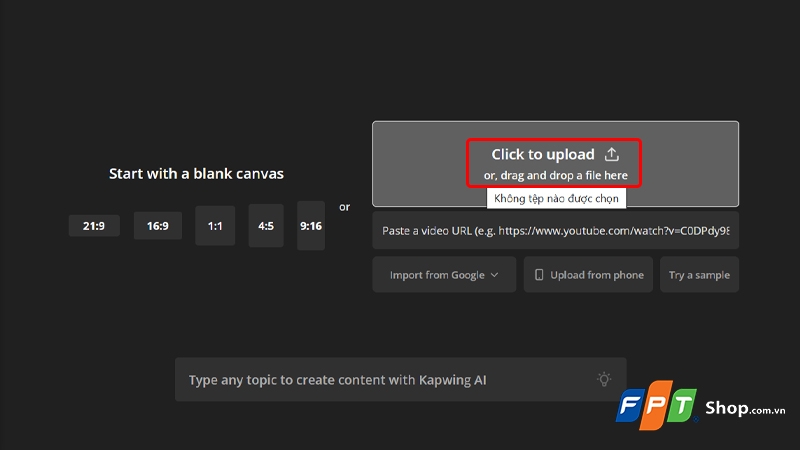Click the lightbulb icon in AI prompt box
The image size is (800, 450).
[x=604, y=379]
